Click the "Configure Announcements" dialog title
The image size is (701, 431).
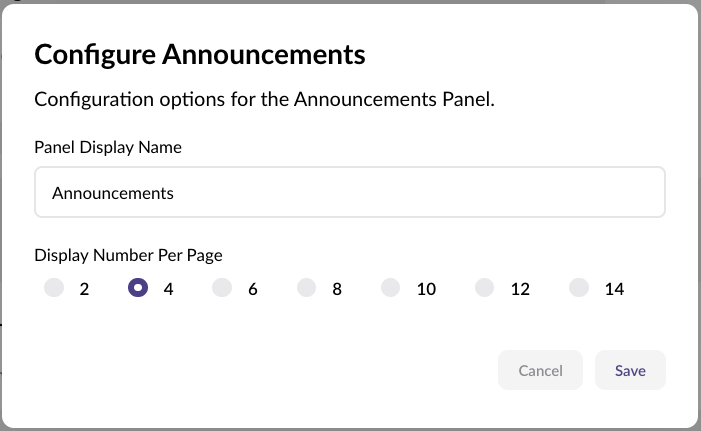click(x=200, y=53)
